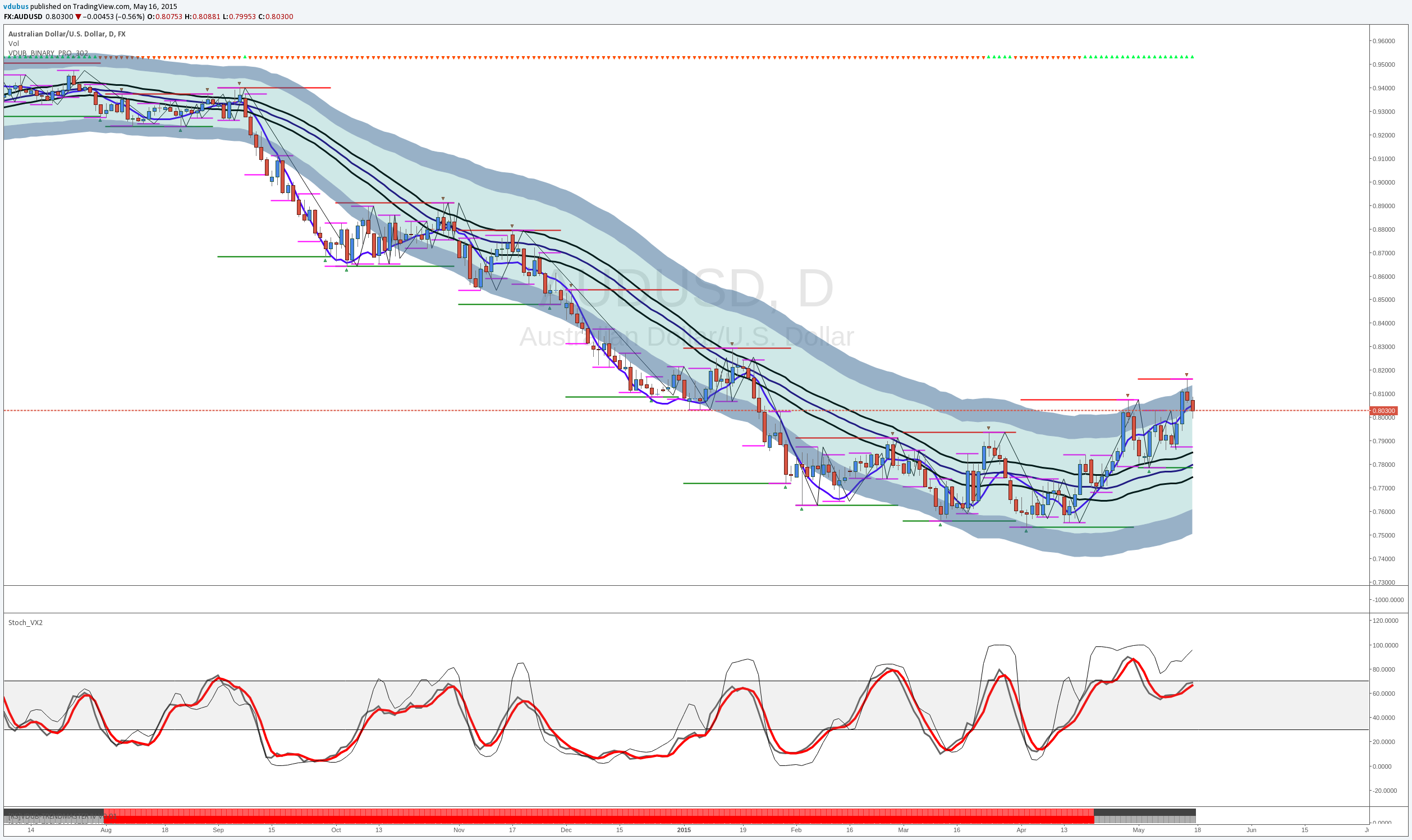Click the close price value C:0.80300

coord(276,16)
